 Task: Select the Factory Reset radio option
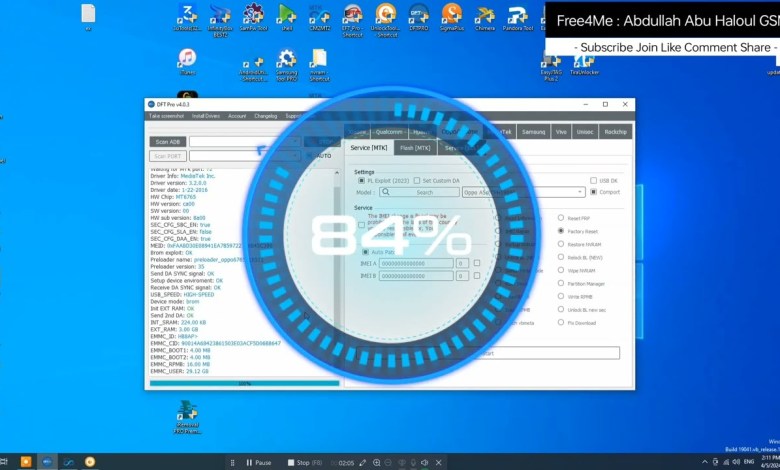point(562,230)
